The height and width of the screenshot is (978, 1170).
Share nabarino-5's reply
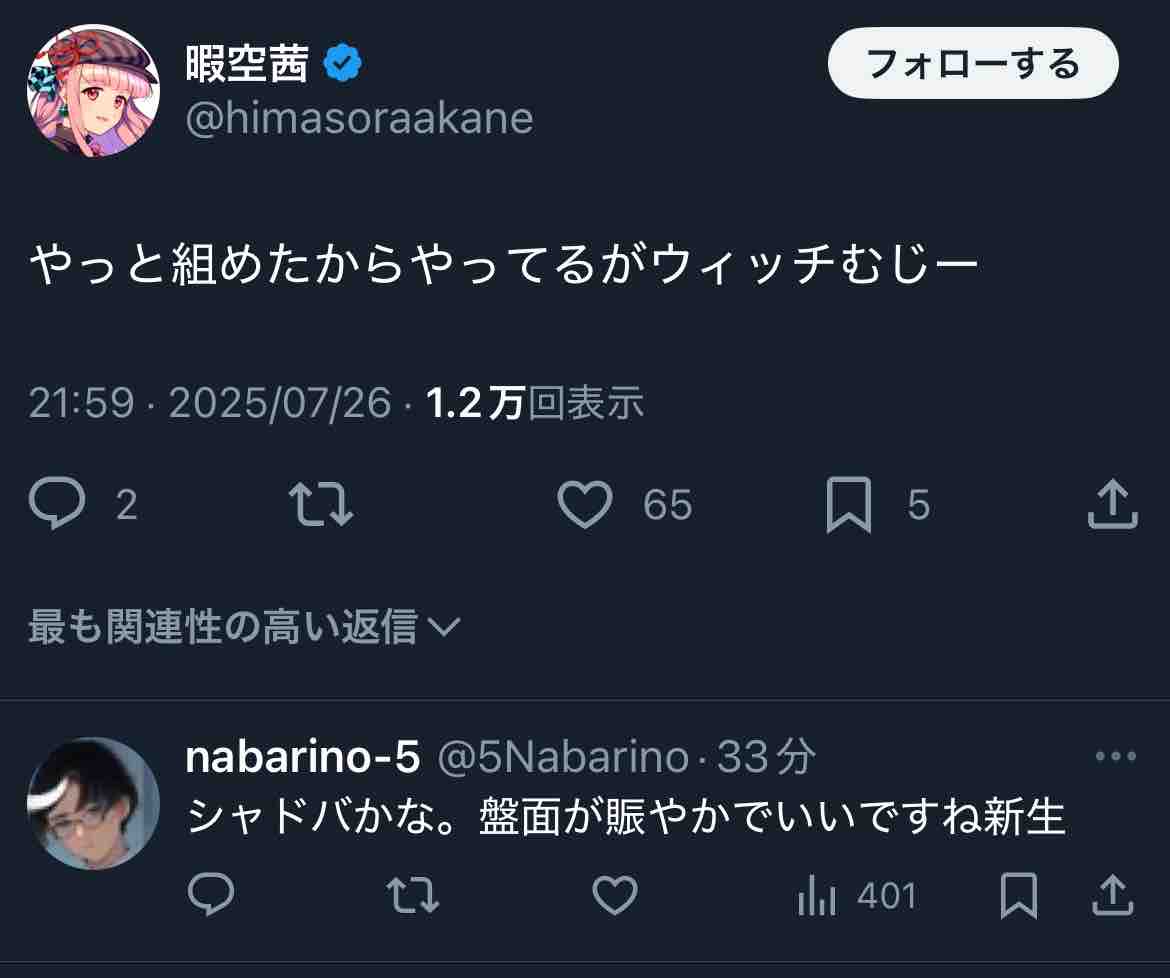(1112, 896)
